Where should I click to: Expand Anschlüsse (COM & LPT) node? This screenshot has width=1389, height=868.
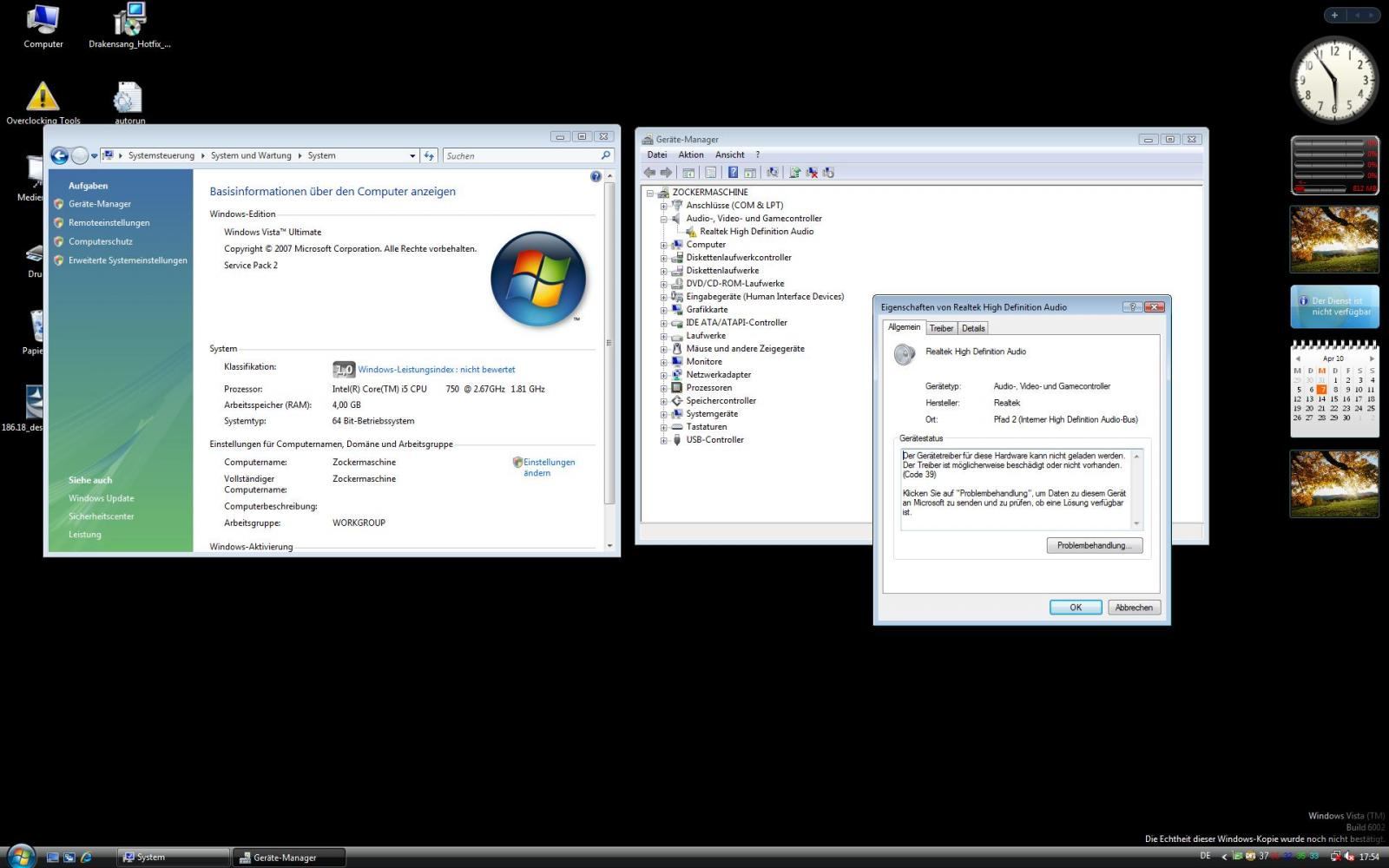[663, 206]
